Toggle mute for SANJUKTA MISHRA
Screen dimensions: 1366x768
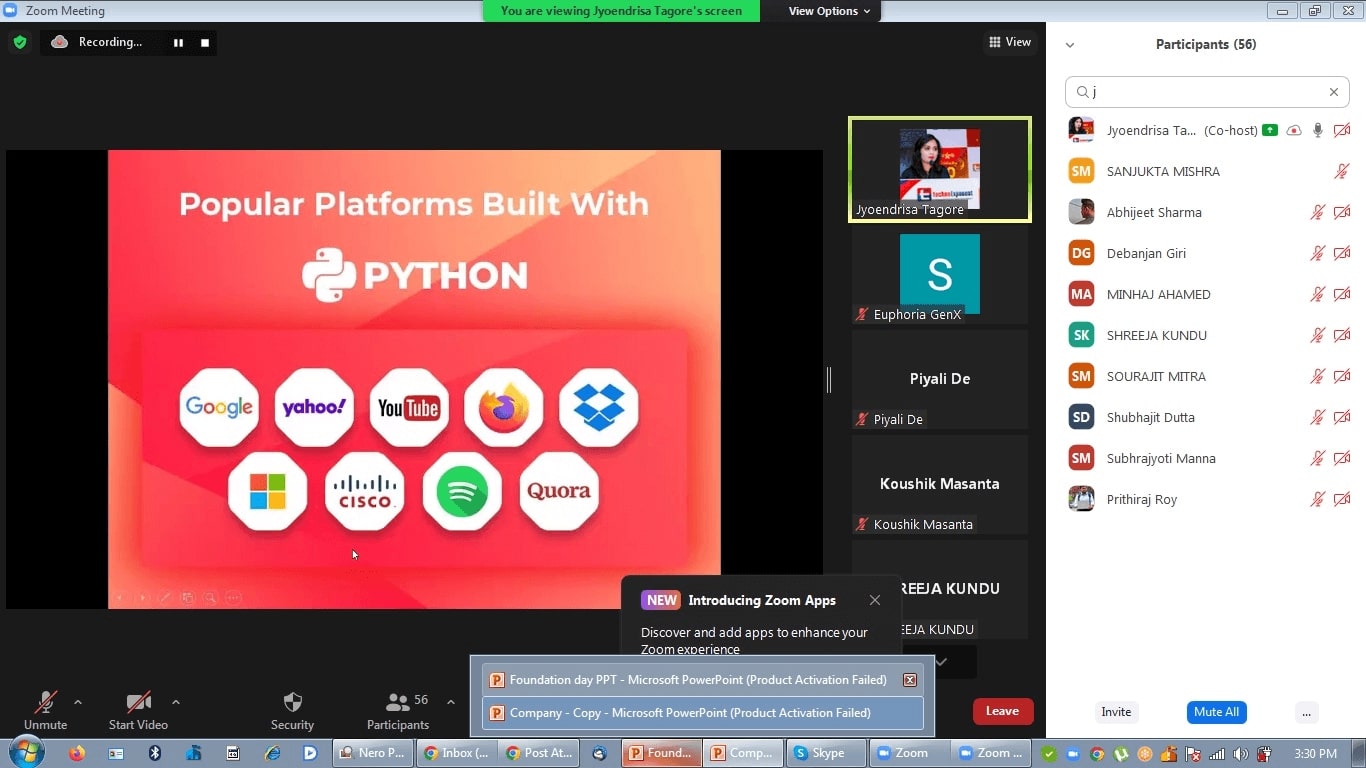coord(1341,172)
